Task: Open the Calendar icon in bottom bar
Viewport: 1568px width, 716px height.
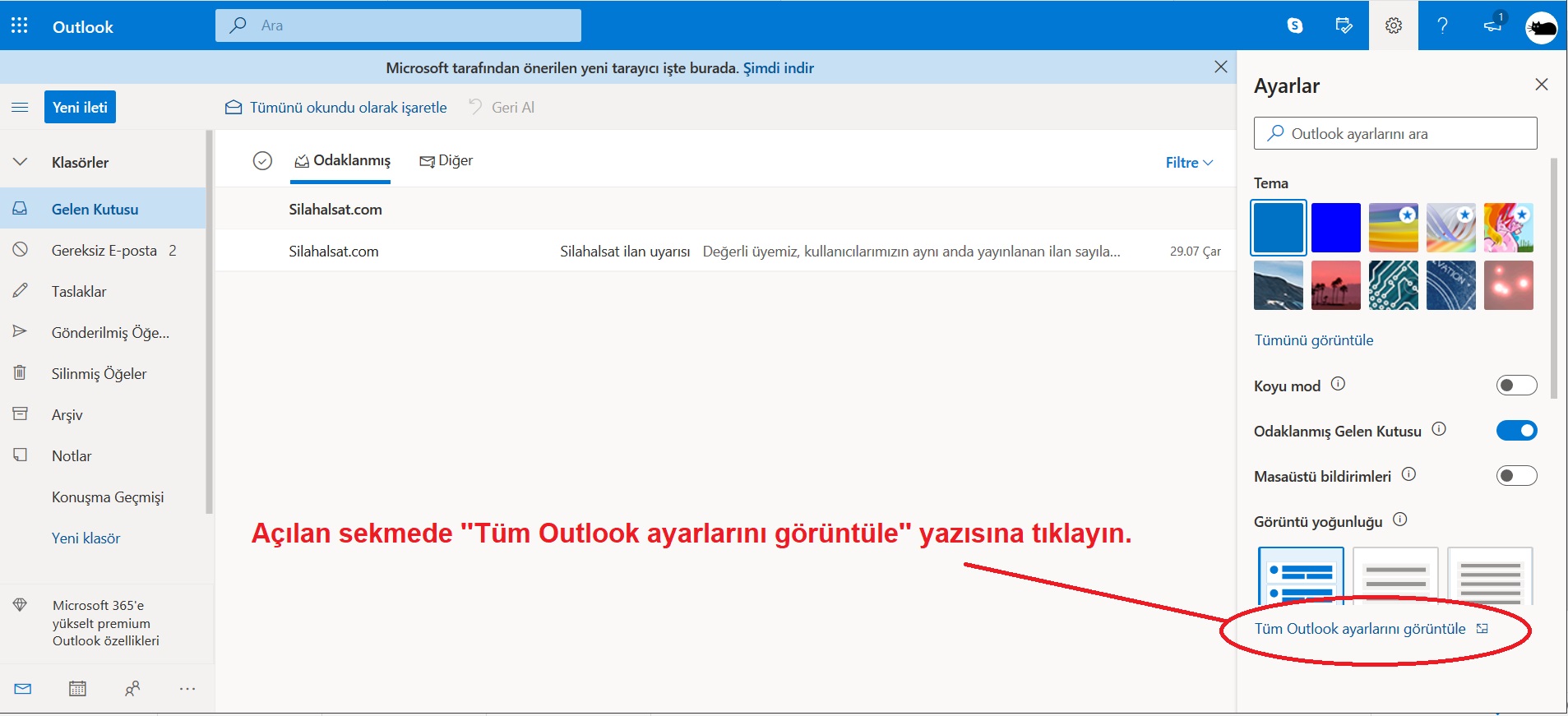Action: point(77,689)
